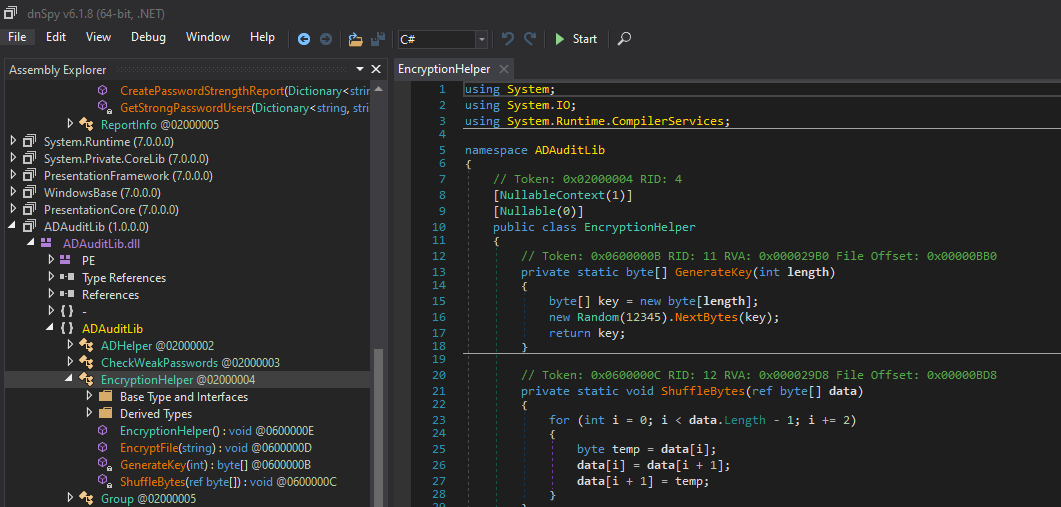
Task: Collapse the ADAuditLib (1.0.0.0) assembly node
Action: click(12, 226)
